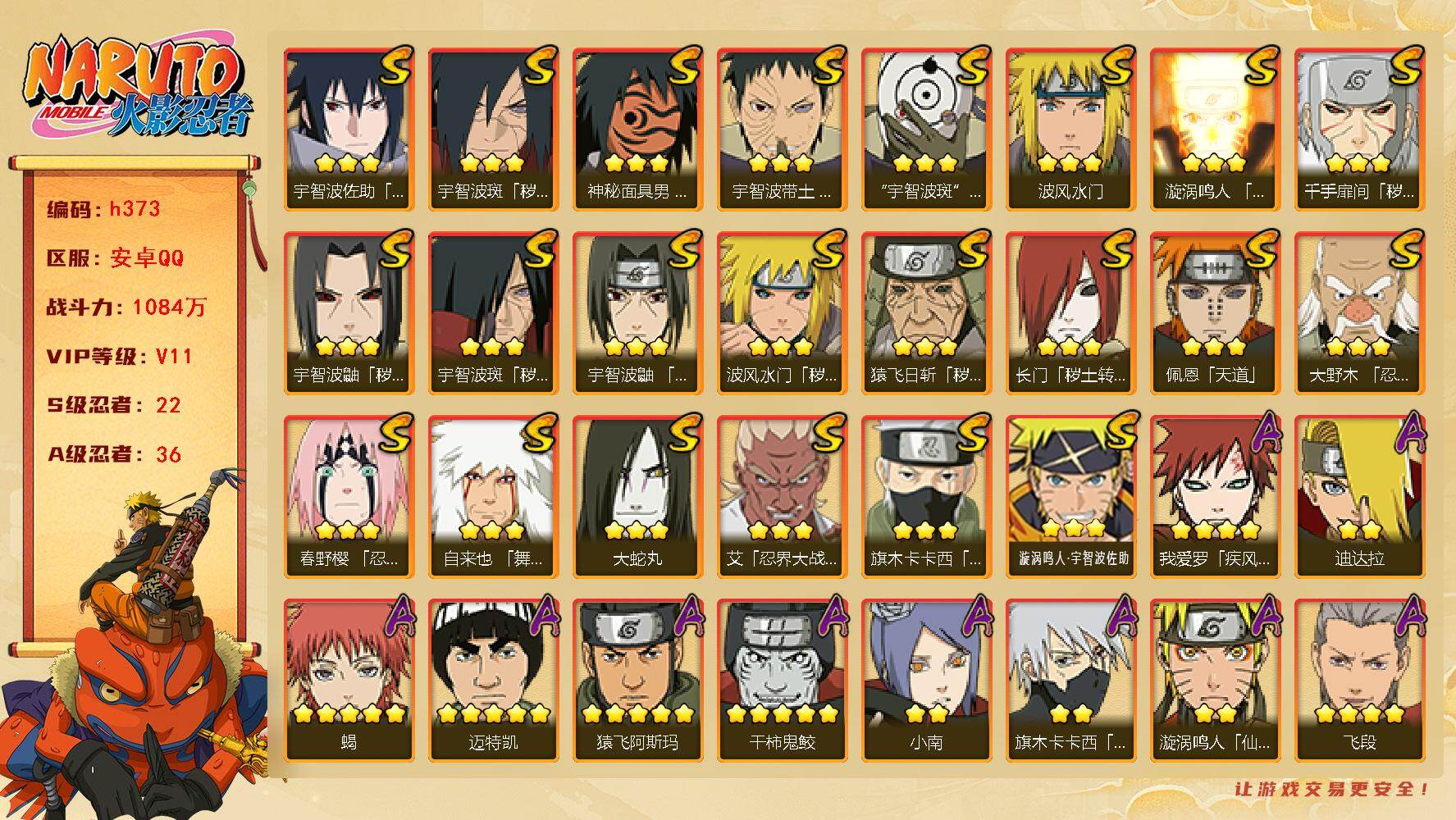Choose the 迪达拉 A-rank ninja card
Image resolution: width=1456 pixels, height=820 pixels.
1358,497
